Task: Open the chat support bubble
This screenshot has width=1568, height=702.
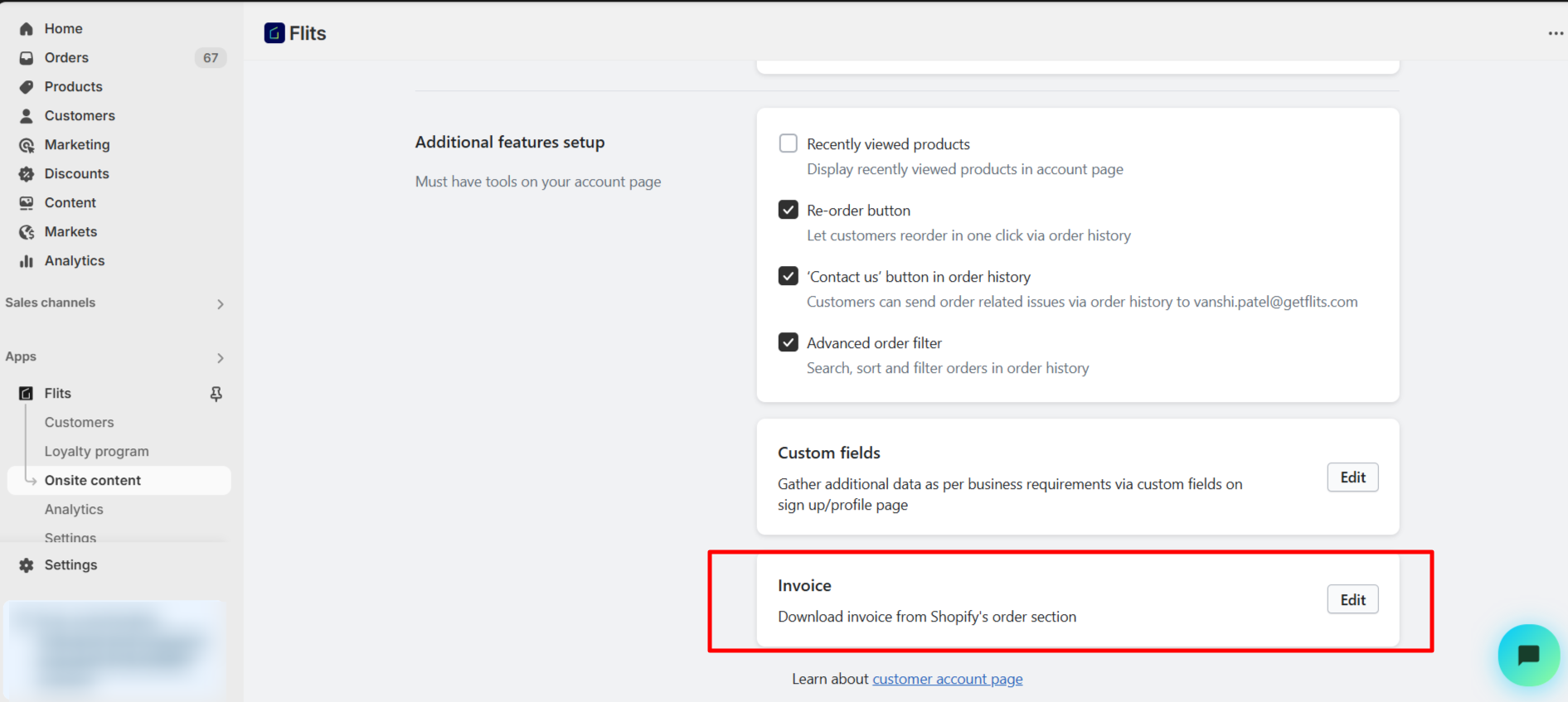Action: (1528, 655)
